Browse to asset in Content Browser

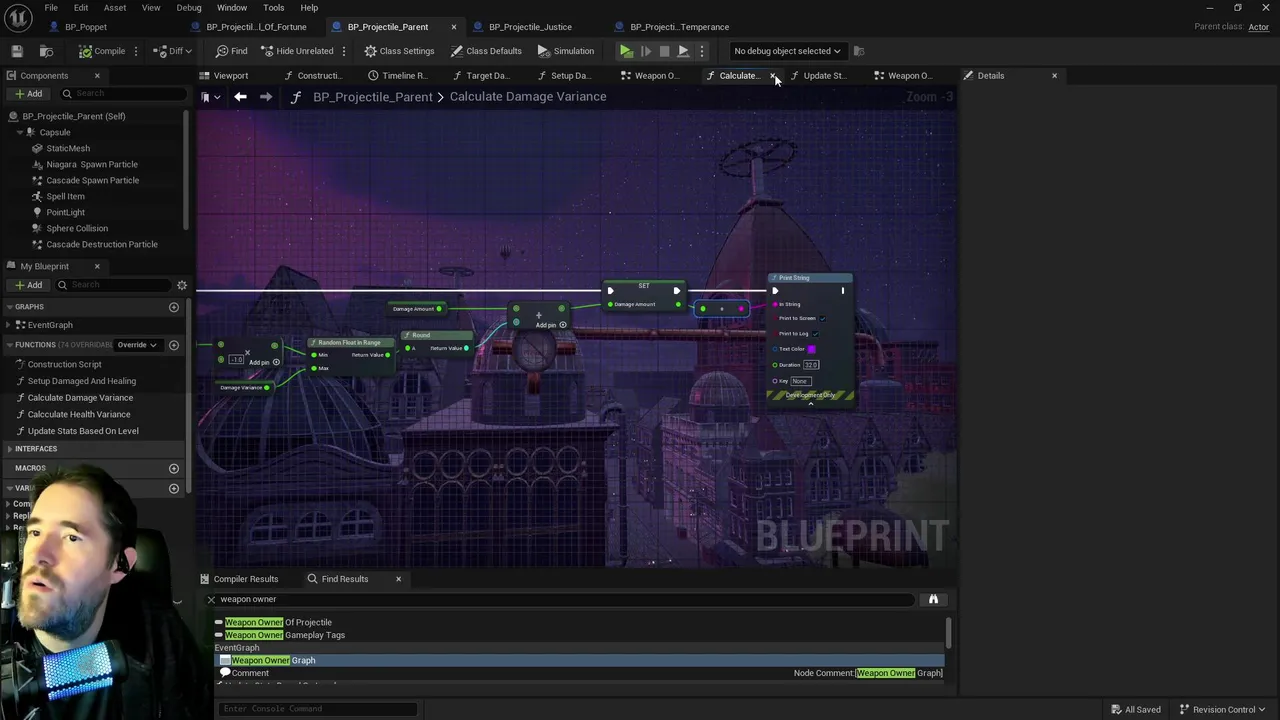pyautogui.click(x=46, y=51)
